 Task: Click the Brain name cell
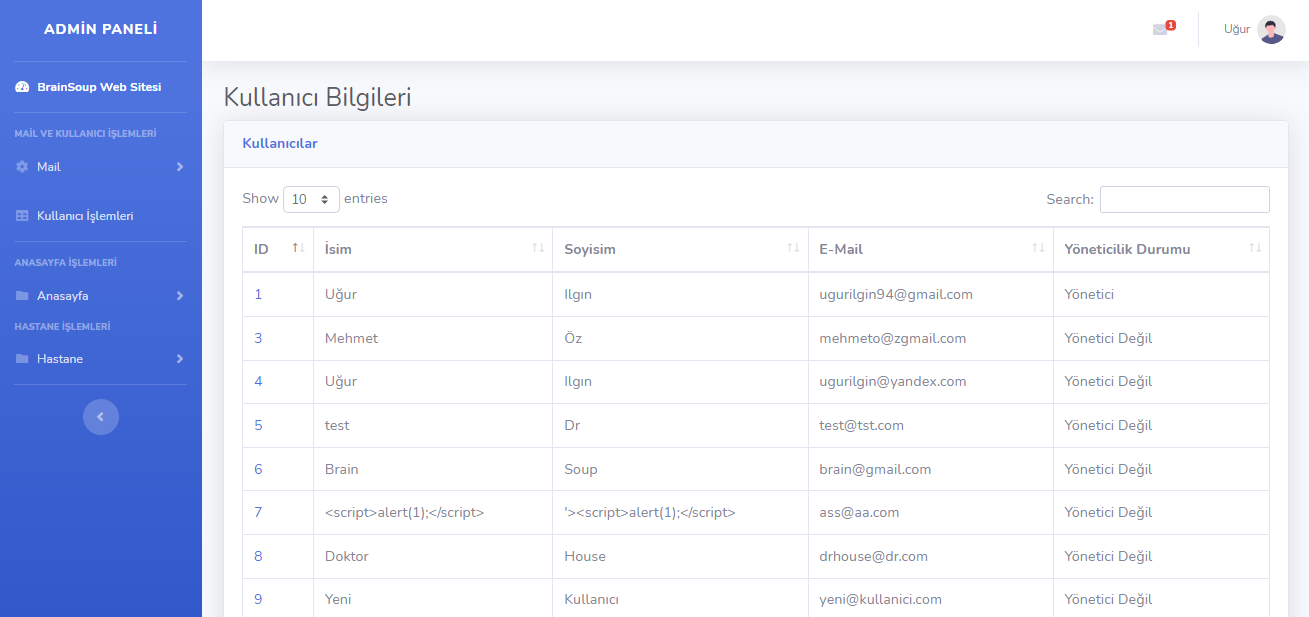click(x=433, y=469)
